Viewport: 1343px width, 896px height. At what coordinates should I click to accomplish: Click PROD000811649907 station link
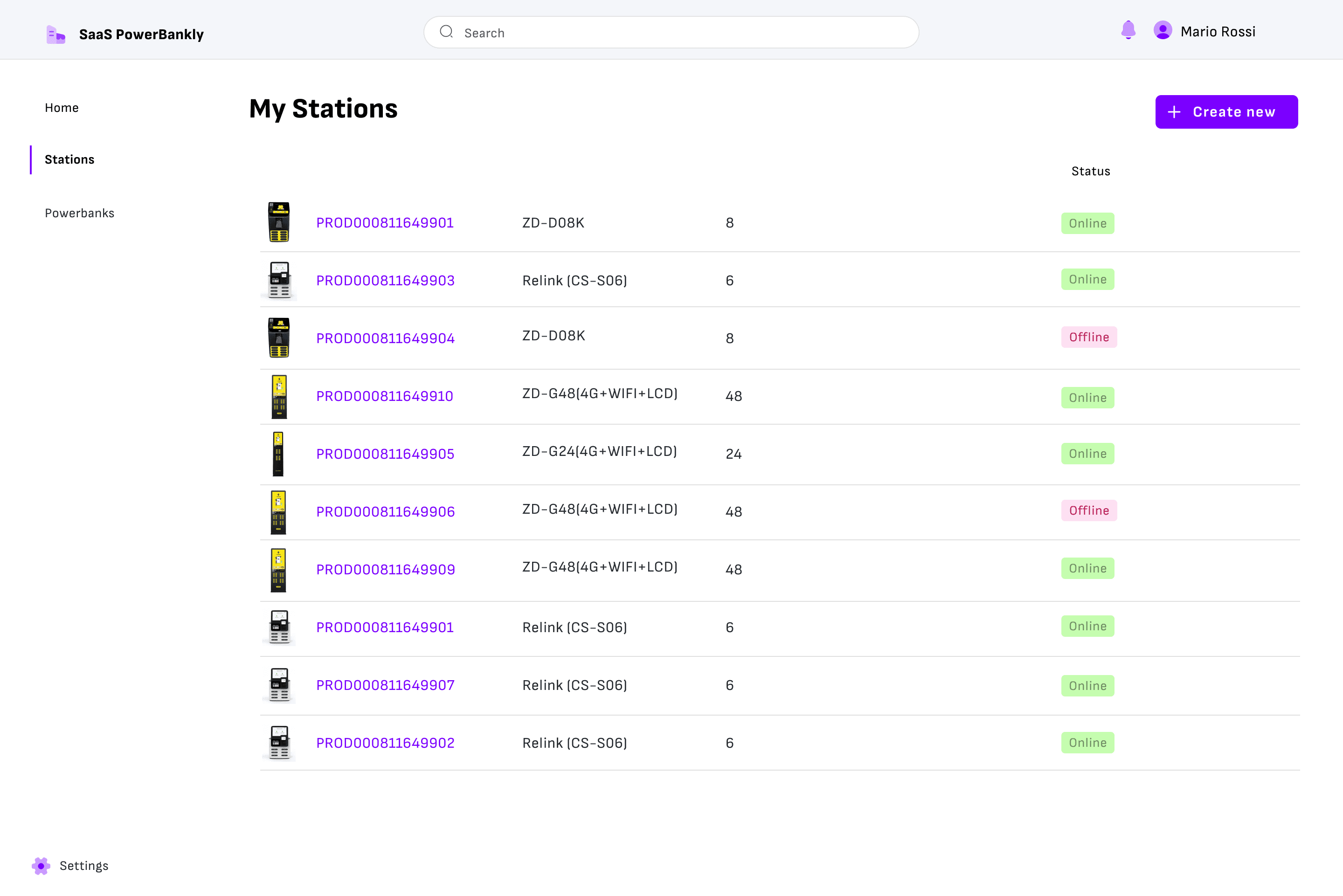point(385,684)
